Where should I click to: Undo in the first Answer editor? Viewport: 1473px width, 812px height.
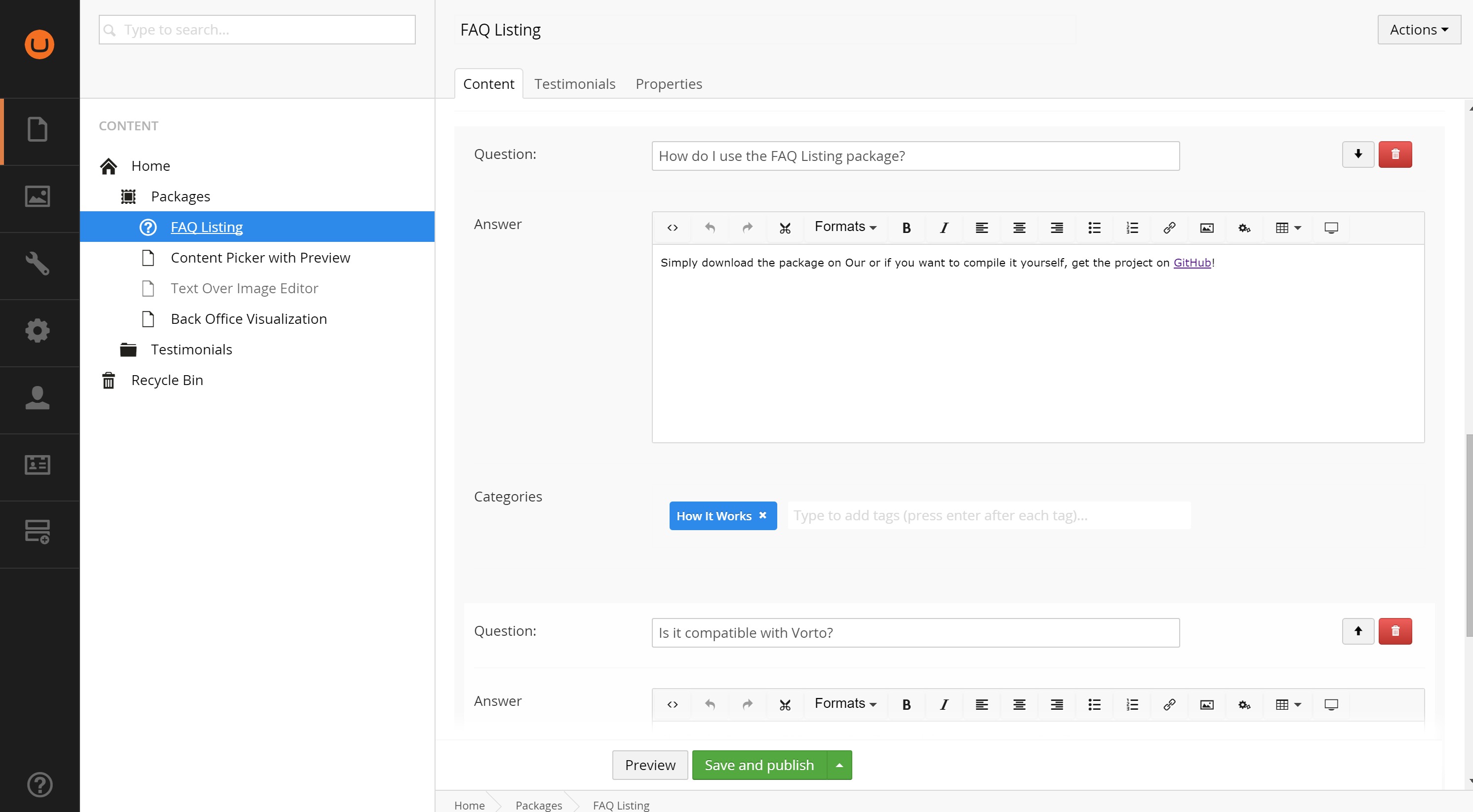[710, 228]
